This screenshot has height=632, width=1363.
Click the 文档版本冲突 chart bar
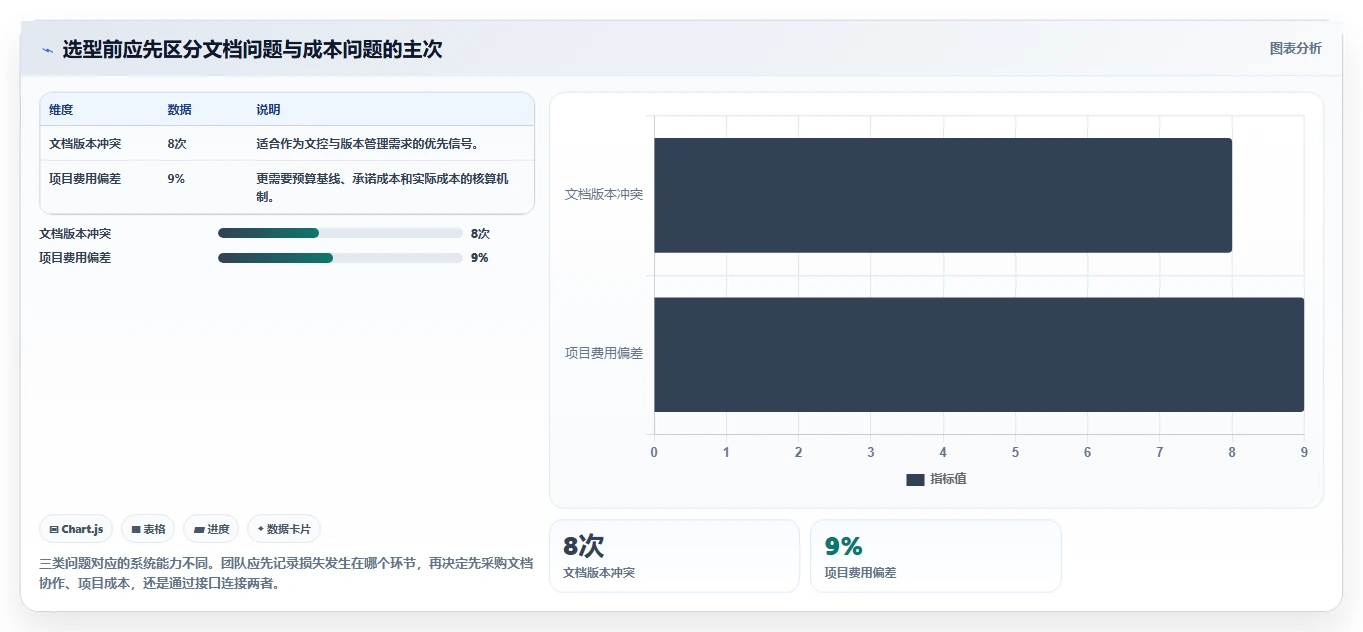[x=943, y=195]
